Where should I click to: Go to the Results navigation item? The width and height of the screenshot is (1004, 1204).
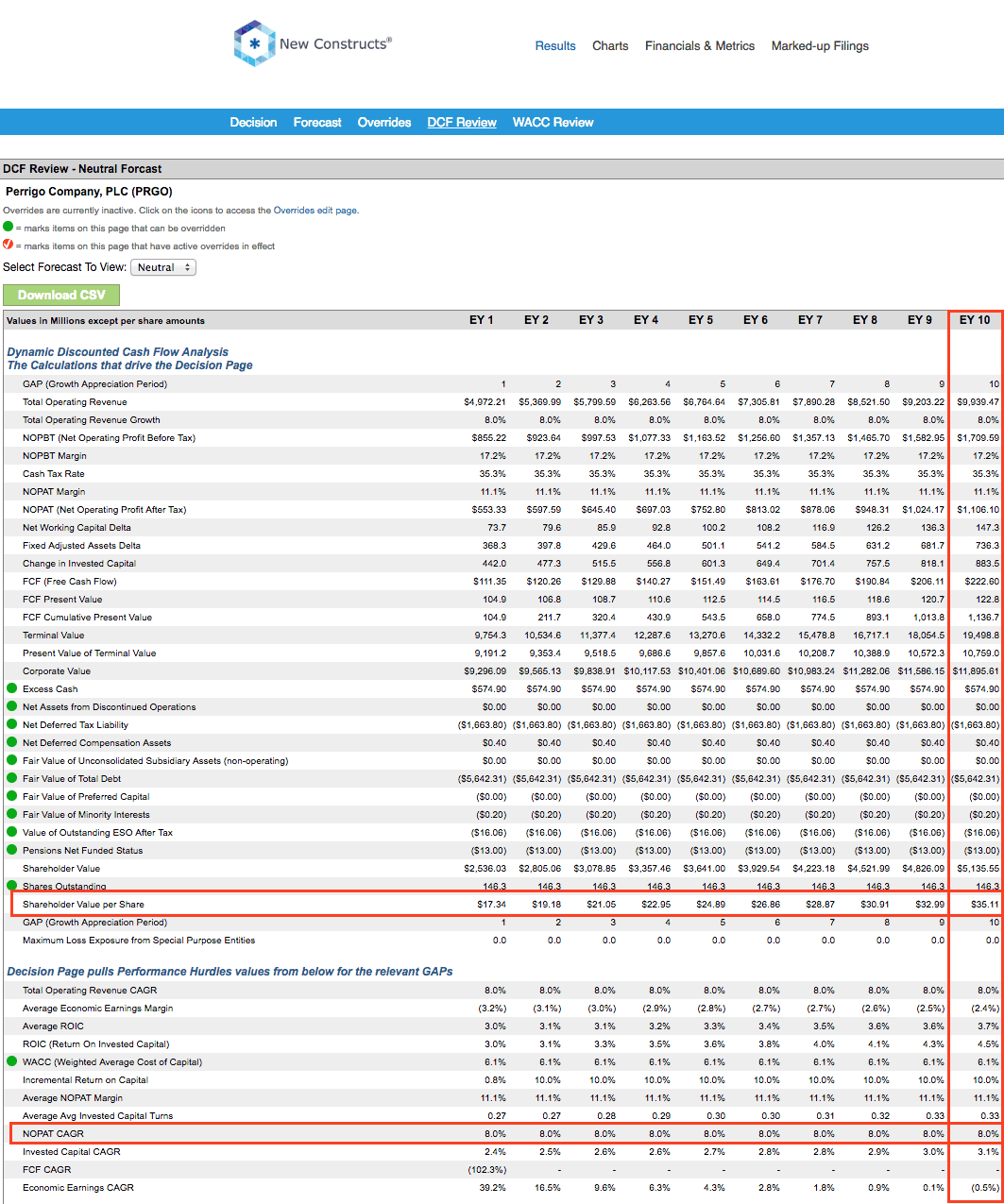pos(555,45)
